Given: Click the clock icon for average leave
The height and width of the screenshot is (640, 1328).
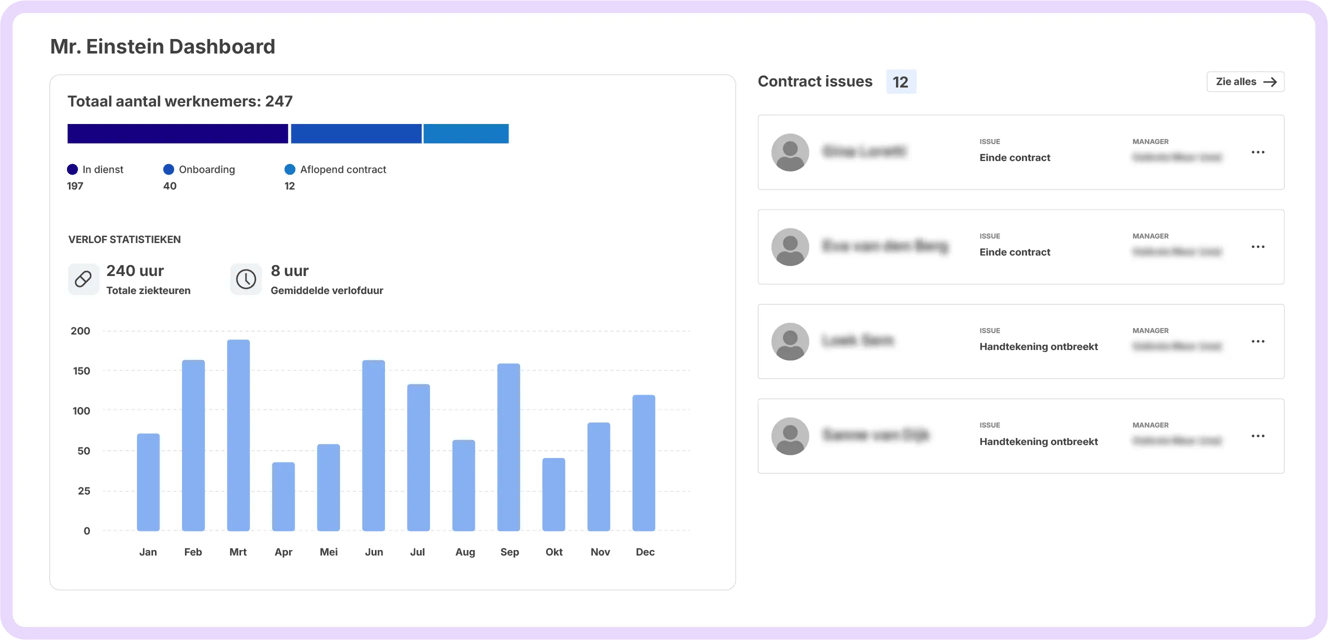Looking at the screenshot, I should point(246,279).
